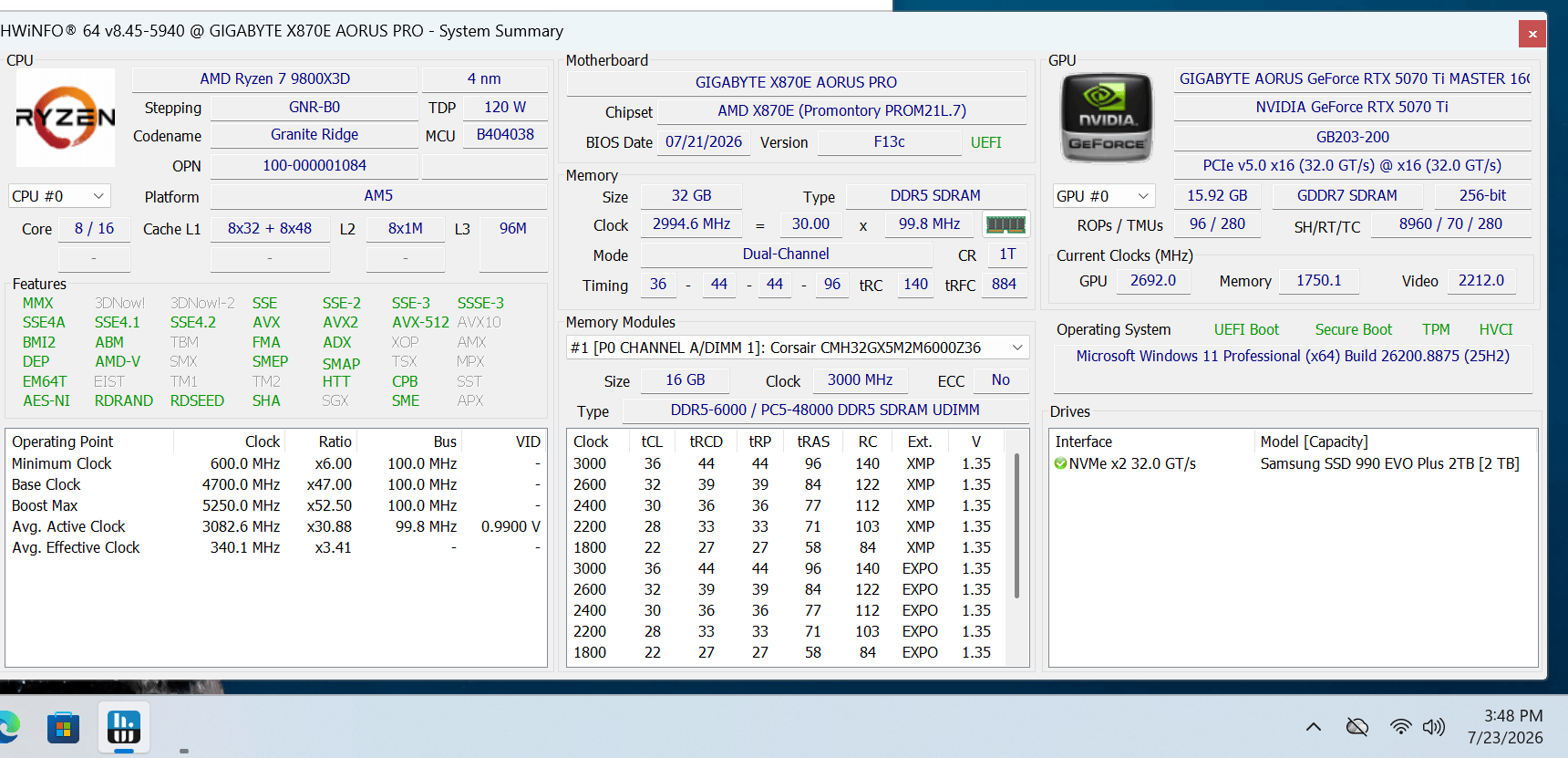Click the UEFI label beside BIOS version
This screenshot has height=758, width=1568.
point(985,142)
